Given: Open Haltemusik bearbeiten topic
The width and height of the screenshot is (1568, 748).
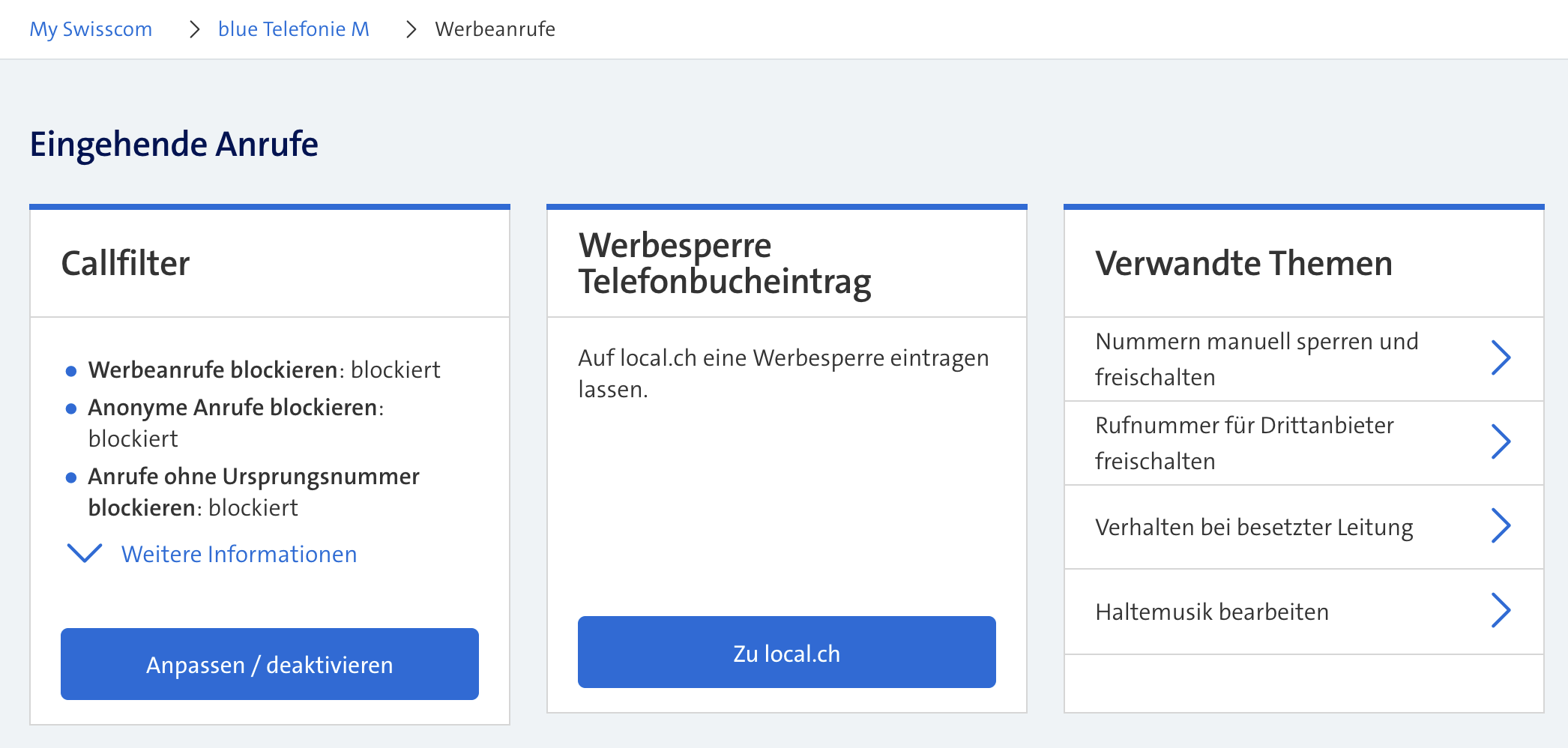Looking at the screenshot, I should point(1211,612).
